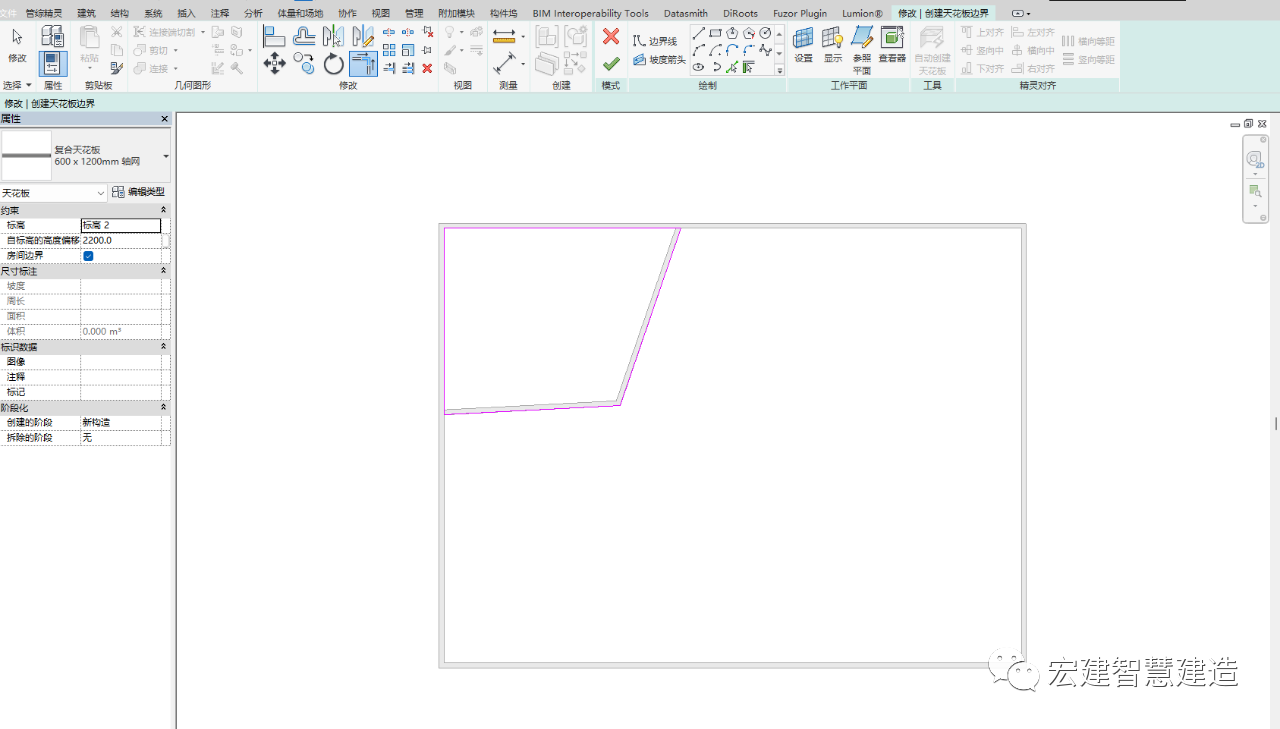Click Show (显示) work plane icon
This screenshot has height=729, width=1280.
coord(833,46)
